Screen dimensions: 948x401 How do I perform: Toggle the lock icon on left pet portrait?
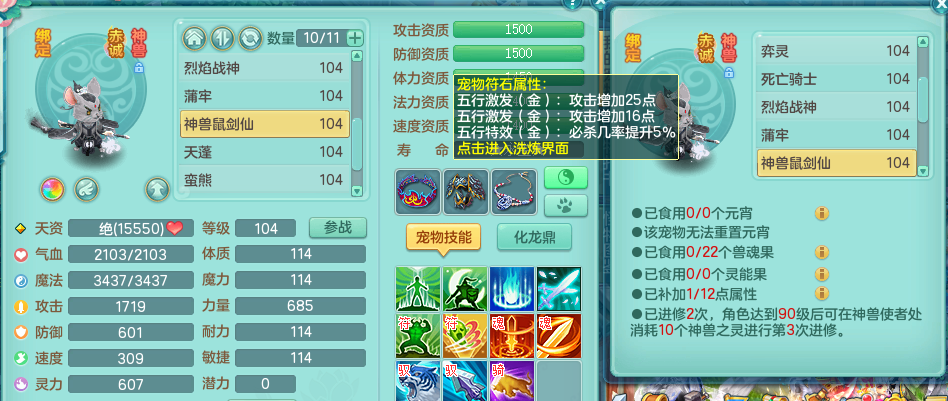point(139,67)
